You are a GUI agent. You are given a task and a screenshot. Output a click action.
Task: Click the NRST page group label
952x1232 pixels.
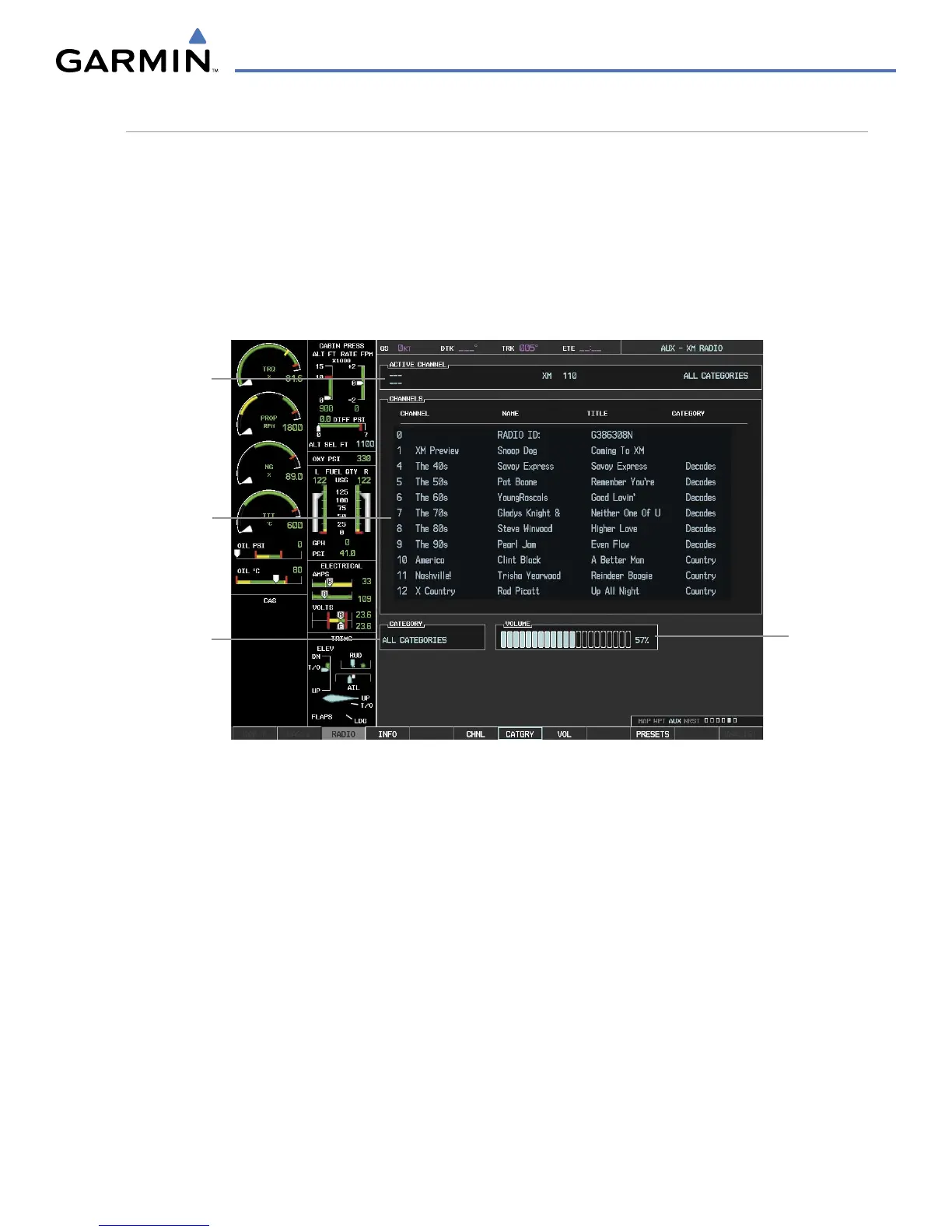point(691,721)
